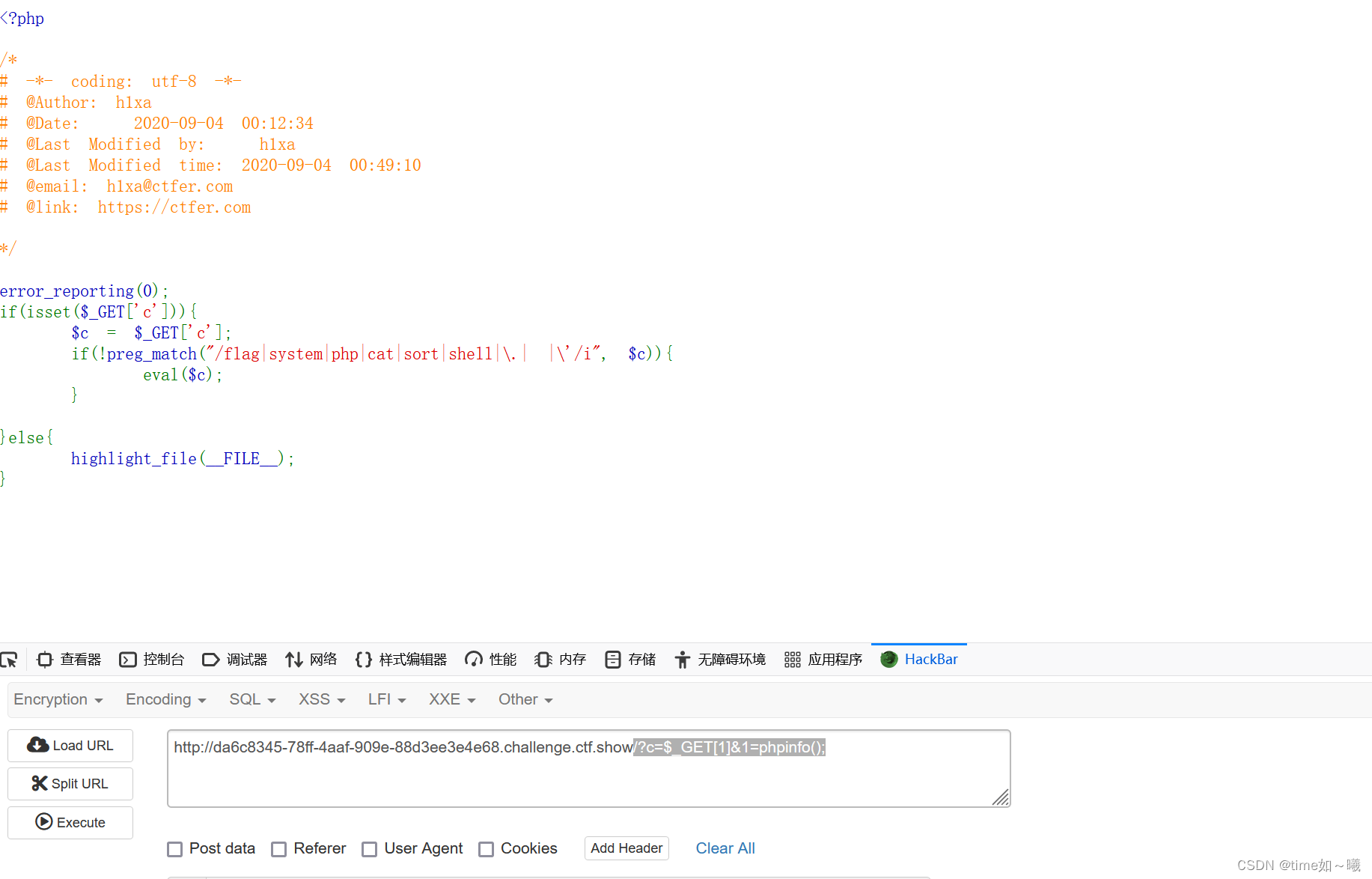
Task: Open the Memory (内存) chip icon
Action: pos(543,660)
